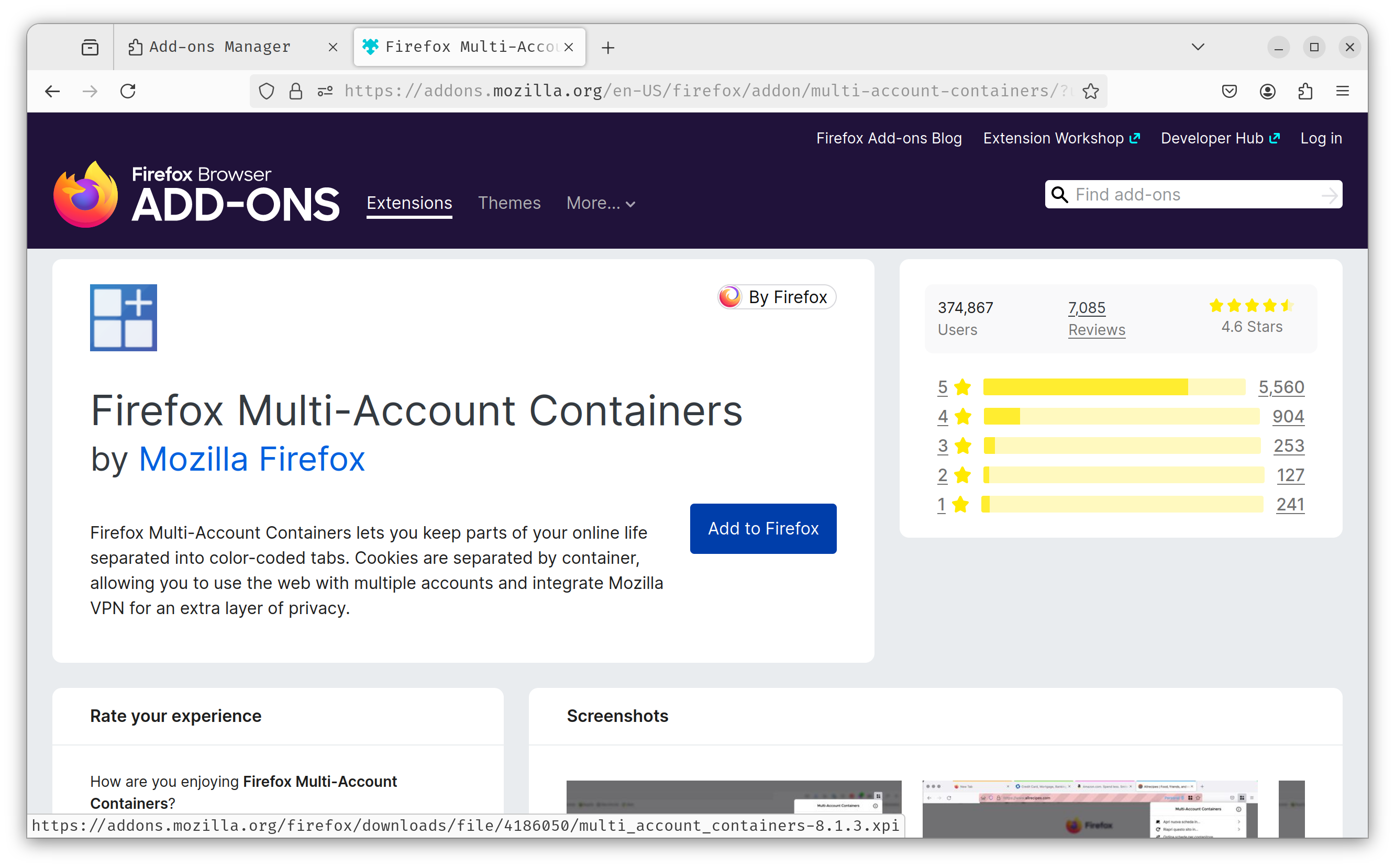Click the Screenshots heading

tap(617, 716)
